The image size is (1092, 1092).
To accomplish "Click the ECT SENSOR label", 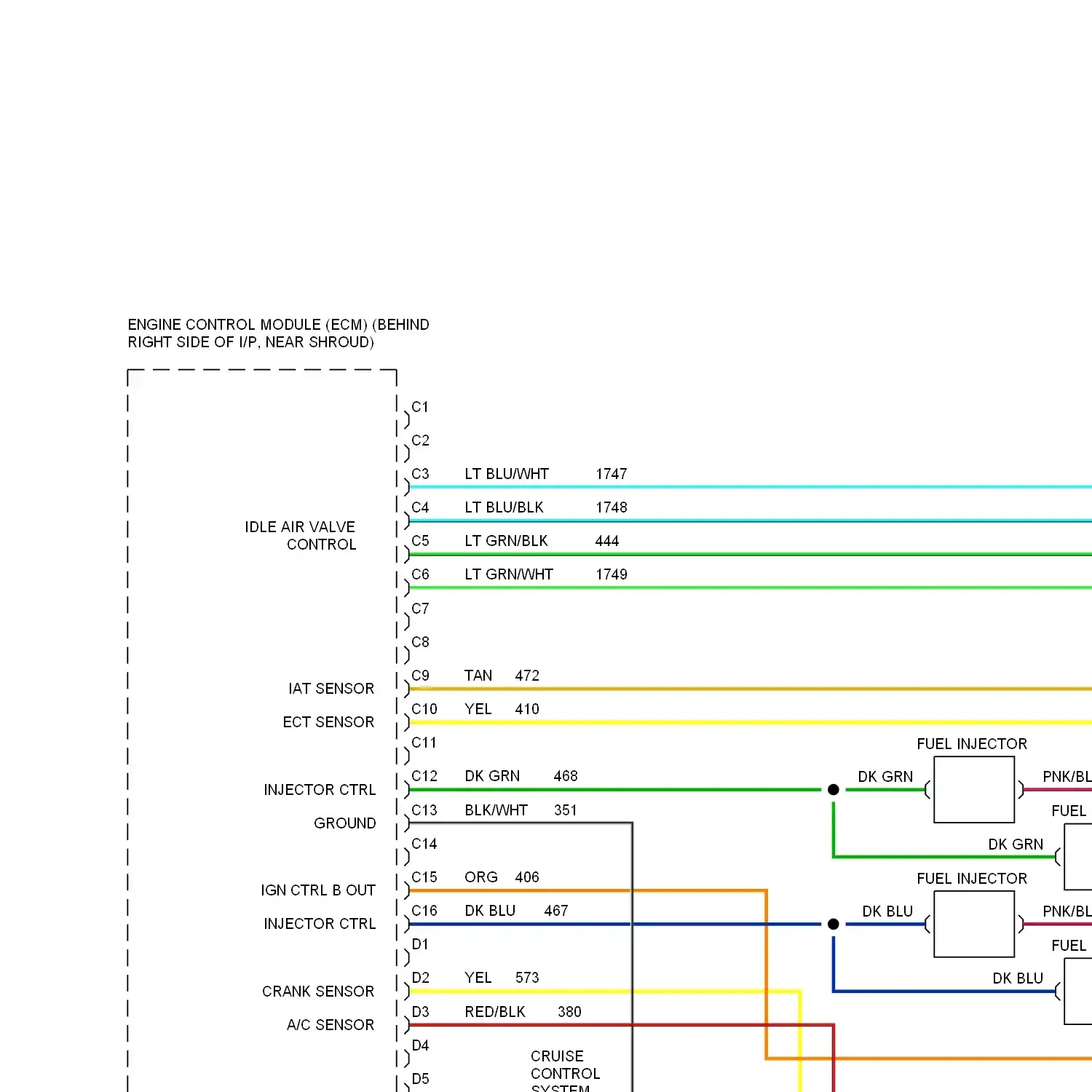I will pos(328,722).
